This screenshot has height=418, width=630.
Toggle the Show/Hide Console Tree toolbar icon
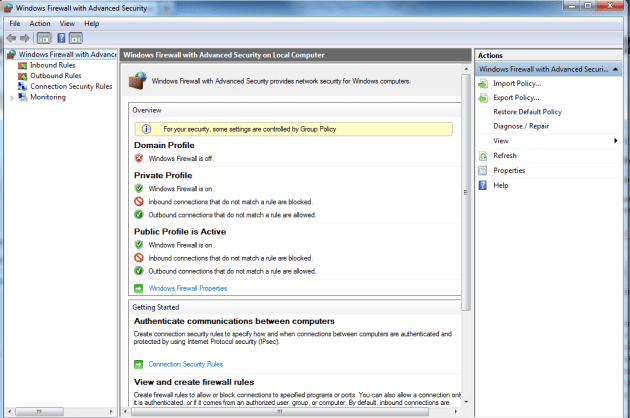44,38
